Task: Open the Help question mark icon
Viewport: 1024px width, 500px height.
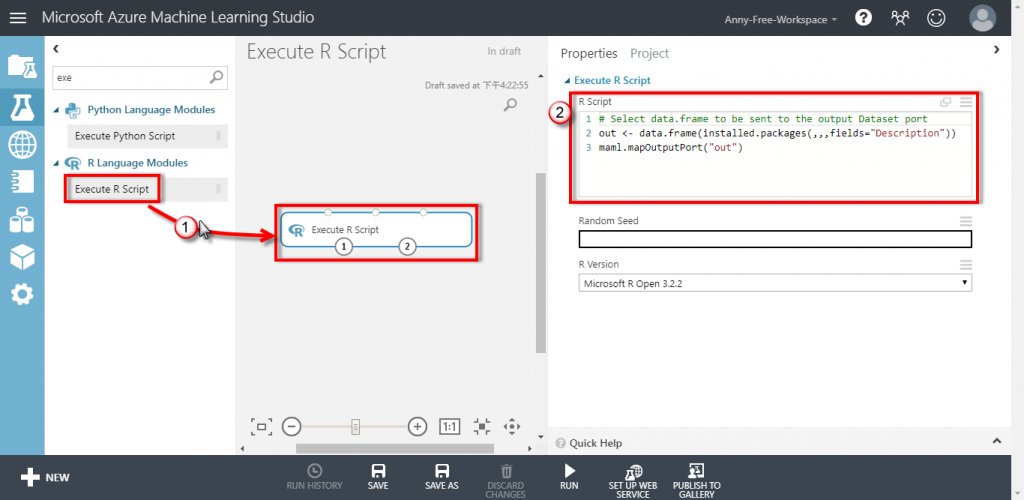Action: point(863,18)
